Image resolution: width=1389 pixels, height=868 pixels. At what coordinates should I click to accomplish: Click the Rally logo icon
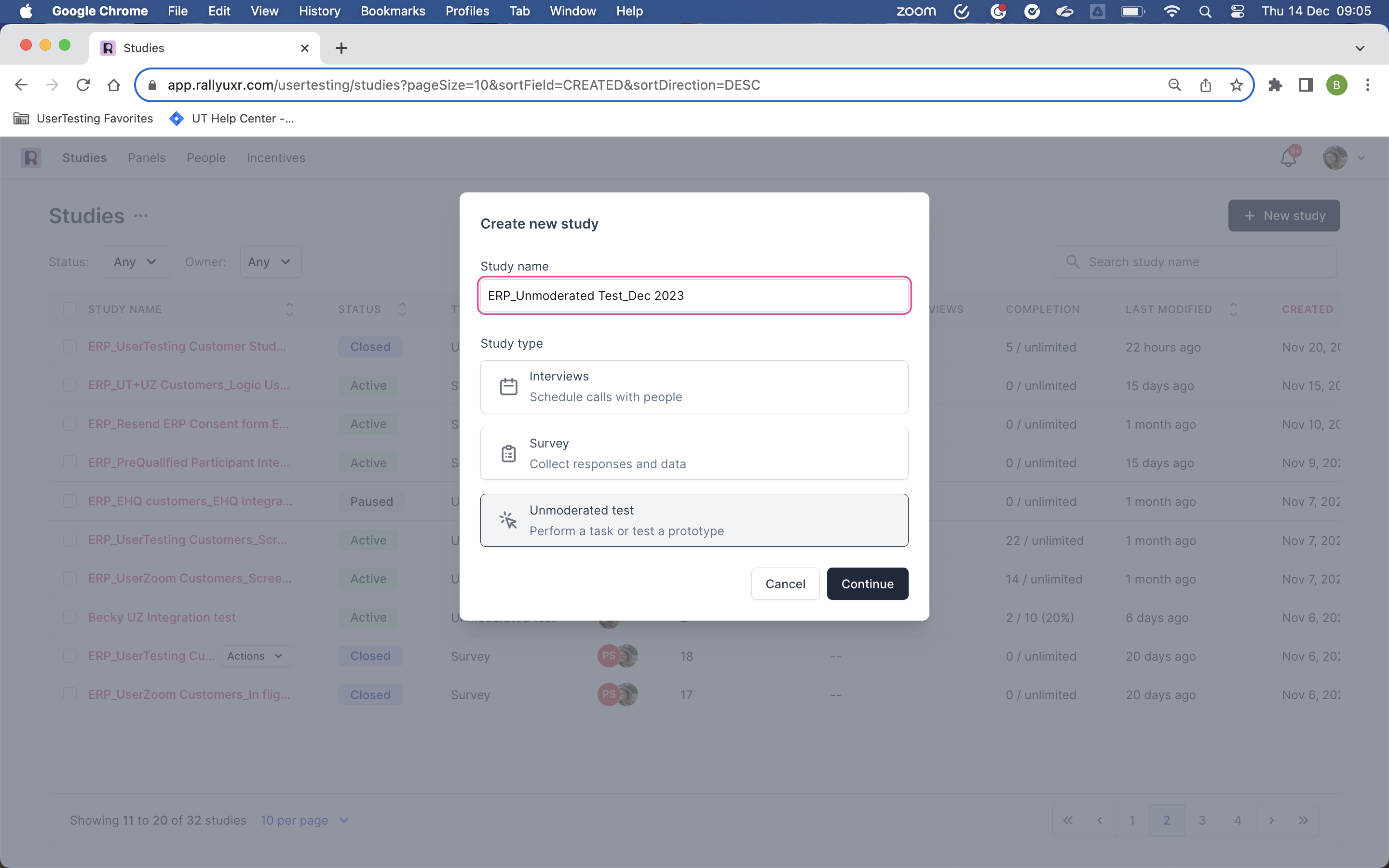(x=30, y=157)
